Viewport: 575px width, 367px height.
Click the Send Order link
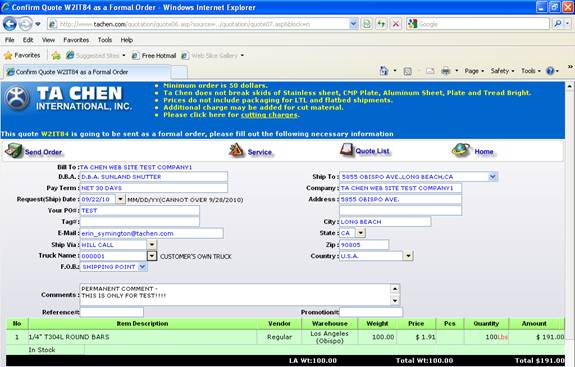pos(43,152)
